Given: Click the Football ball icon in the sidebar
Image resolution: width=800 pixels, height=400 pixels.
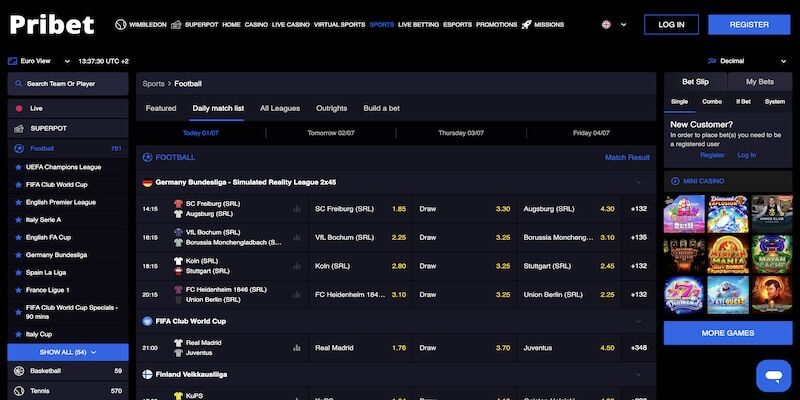Looking at the screenshot, I should [x=19, y=148].
